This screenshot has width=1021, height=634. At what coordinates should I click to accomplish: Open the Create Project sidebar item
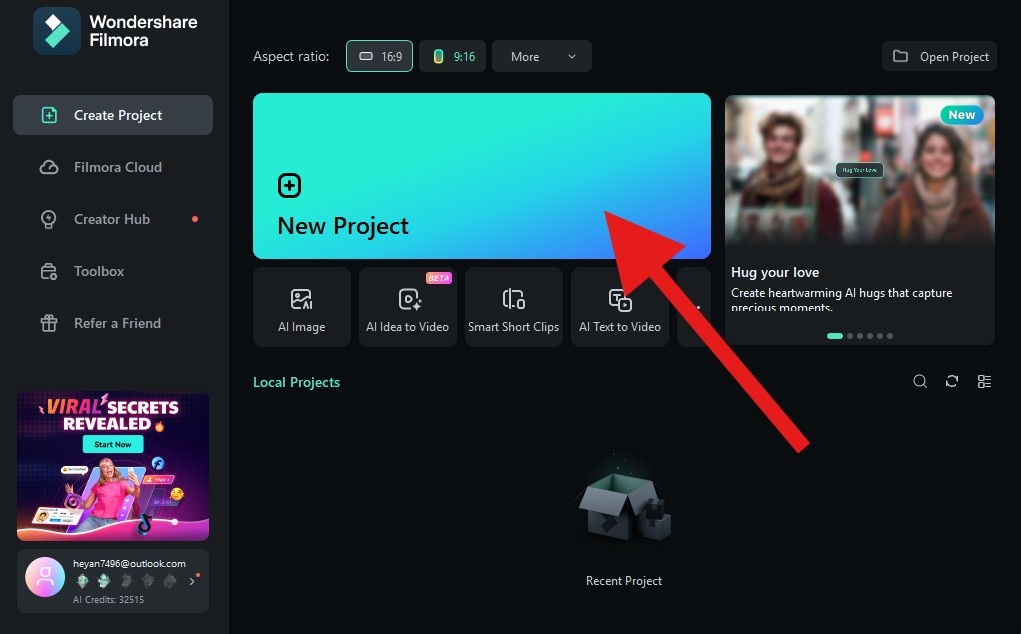point(113,115)
